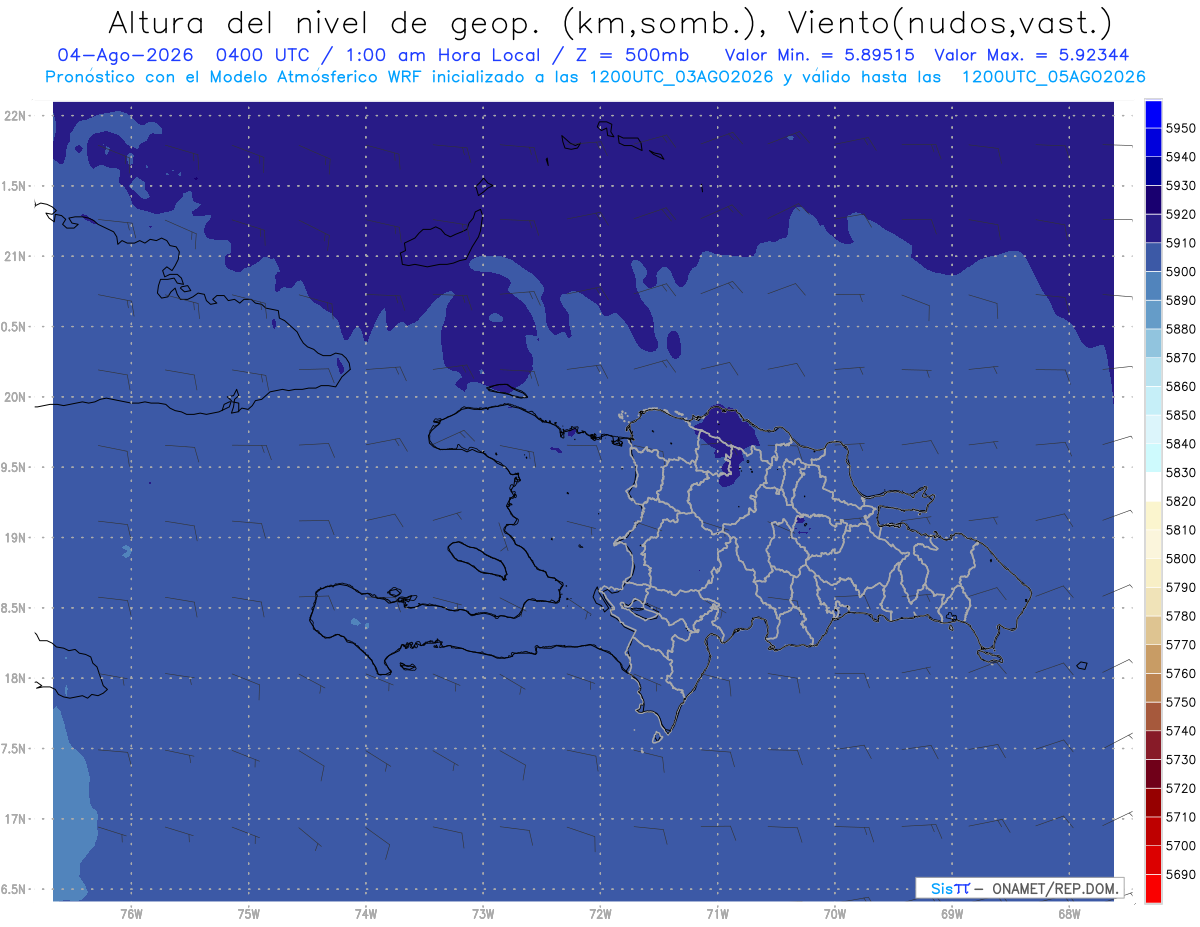Click the '22N' latitude label

click(x=15, y=116)
